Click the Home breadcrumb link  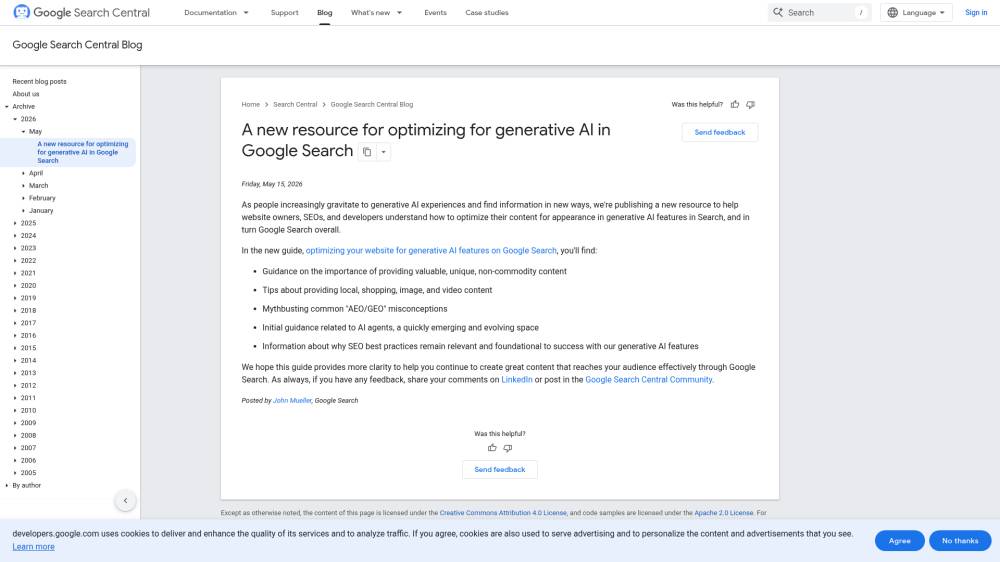coord(251,104)
